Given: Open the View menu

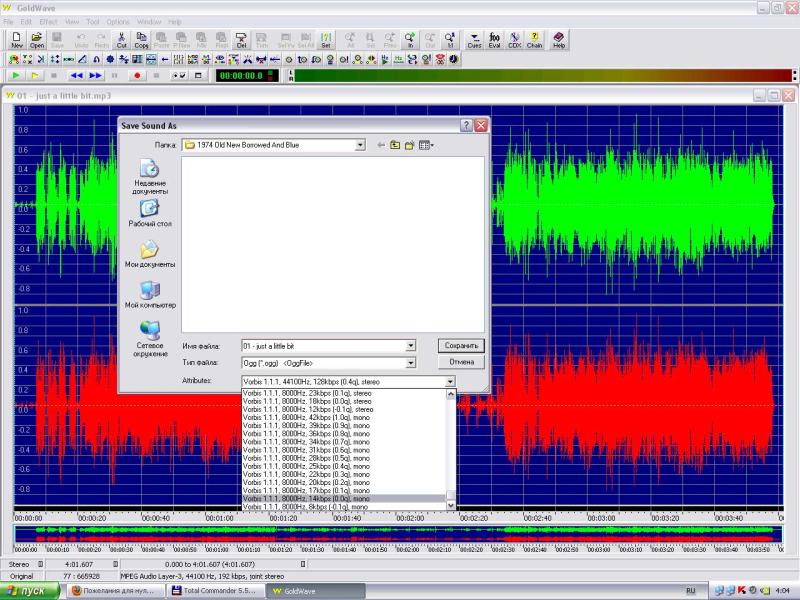Looking at the screenshot, I should pos(72,22).
